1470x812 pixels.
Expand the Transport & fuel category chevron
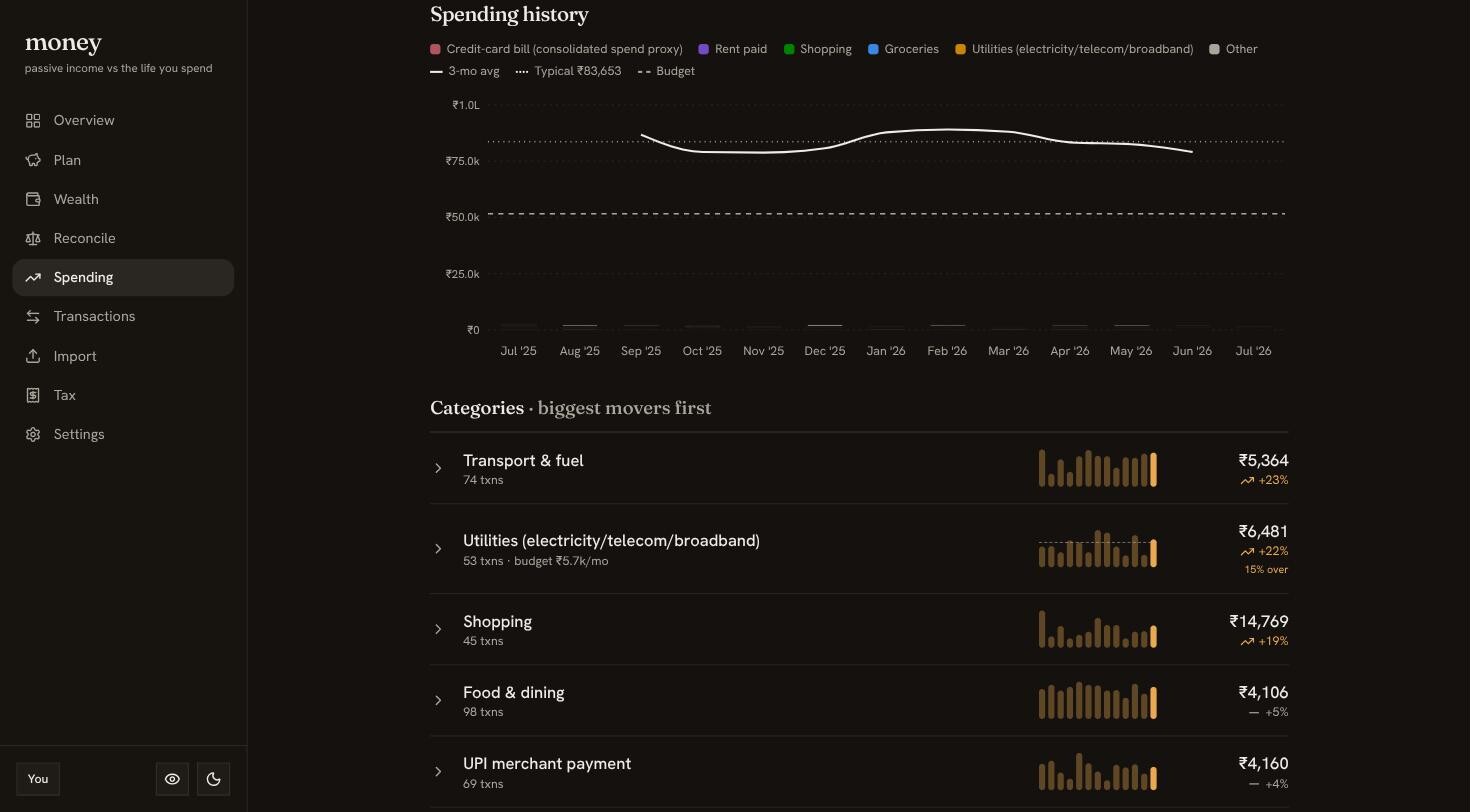tap(438, 468)
